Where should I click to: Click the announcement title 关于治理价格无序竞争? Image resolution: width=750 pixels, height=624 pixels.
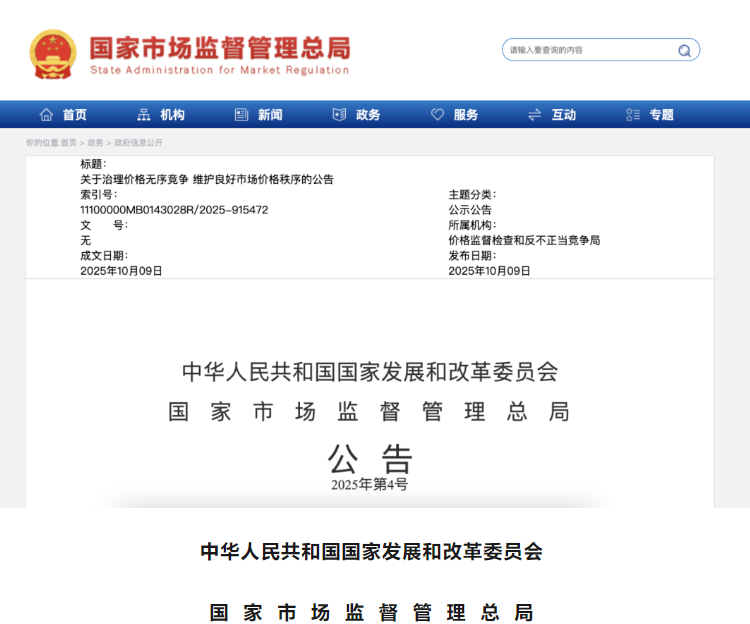click(x=207, y=180)
